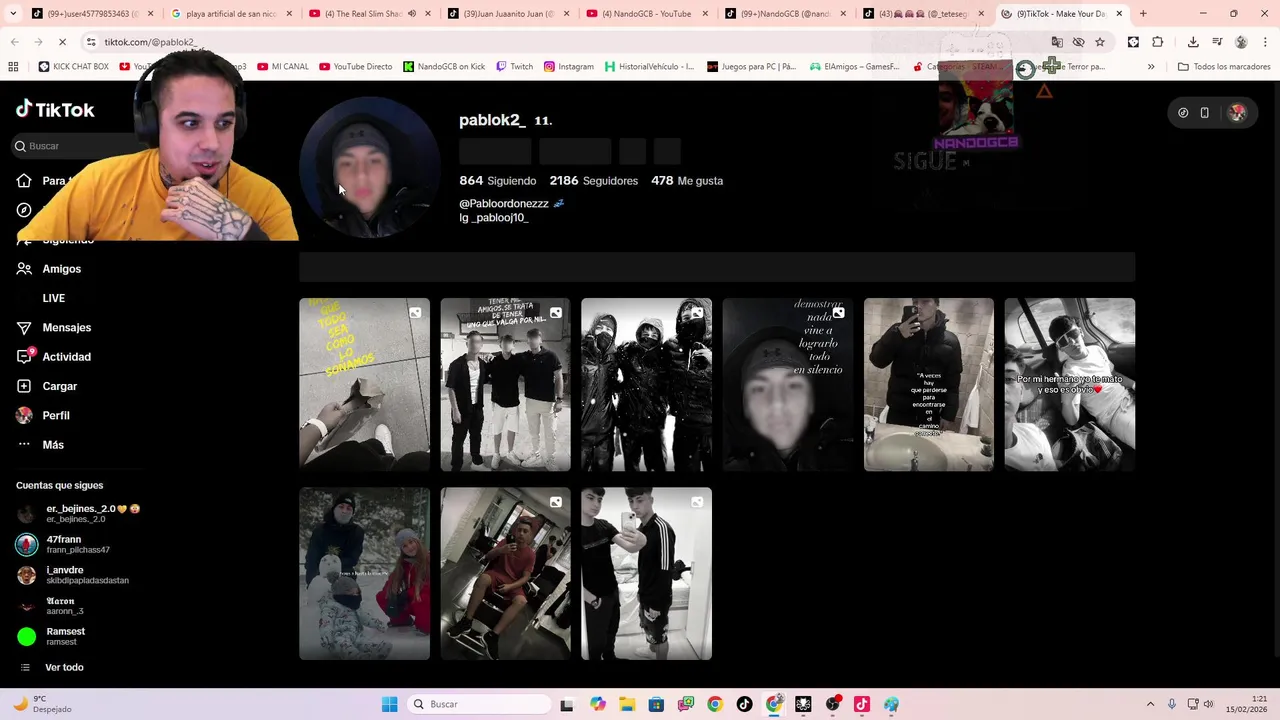Open 'logrado todo en silencio' post
Image resolution: width=1280 pixels, height=720 pixels.
pos(787,384)
